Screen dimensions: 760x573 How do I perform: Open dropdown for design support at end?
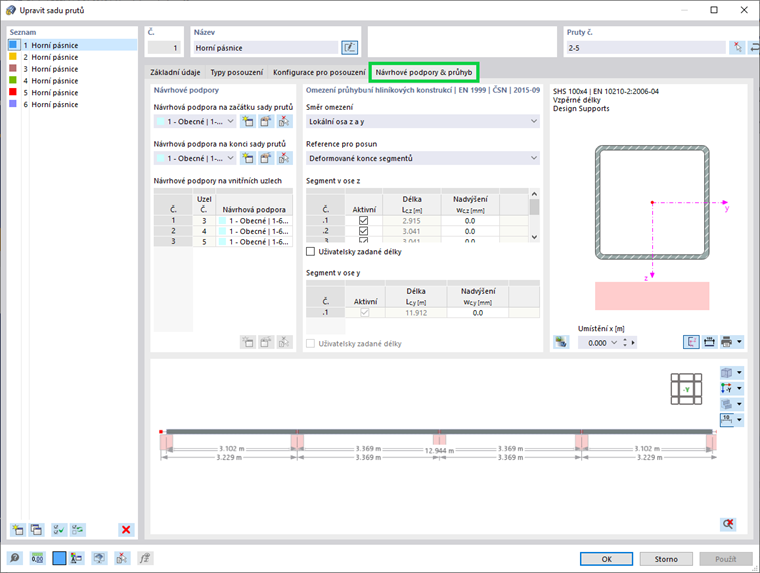[231, 158]
